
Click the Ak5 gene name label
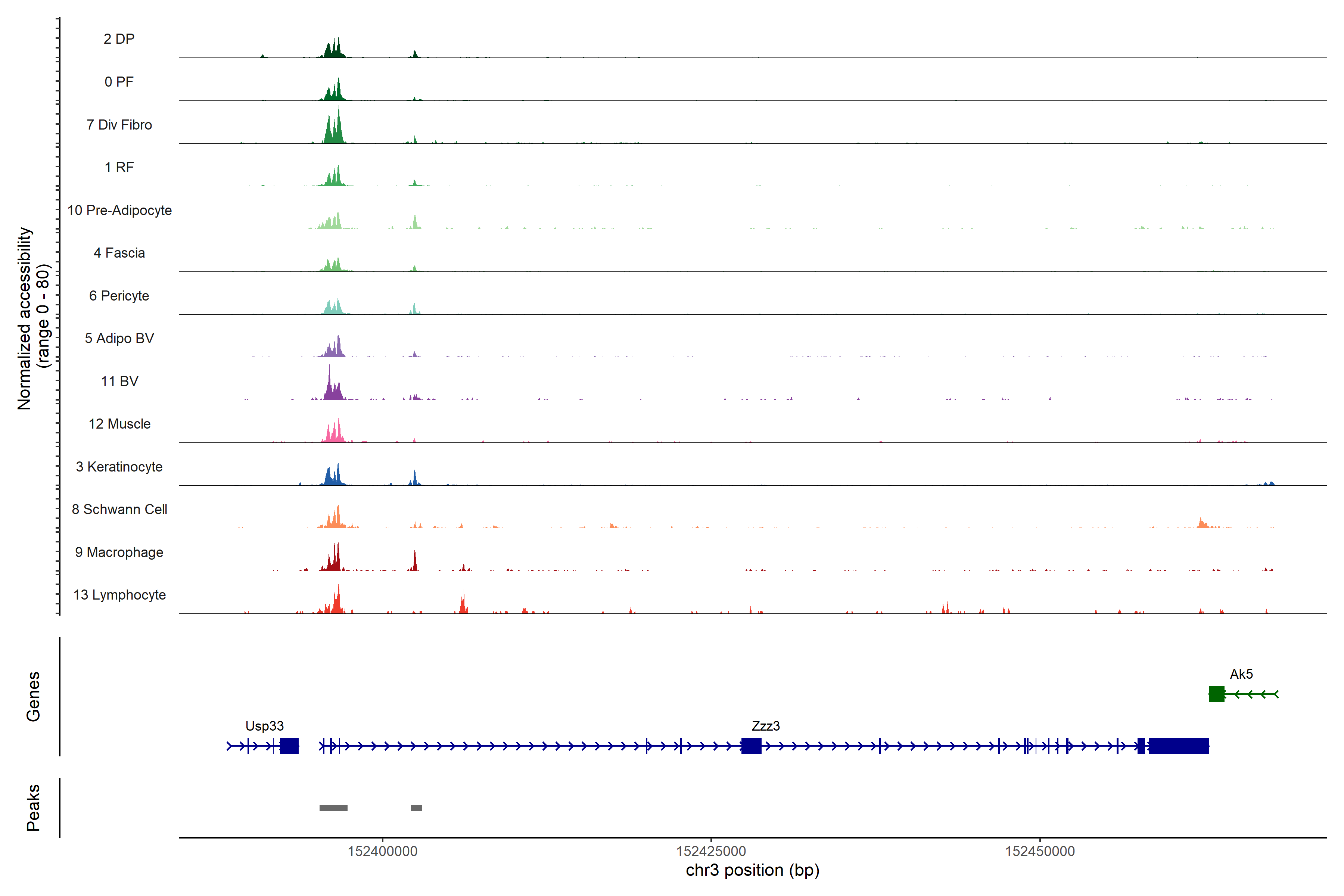point(1241,674)
